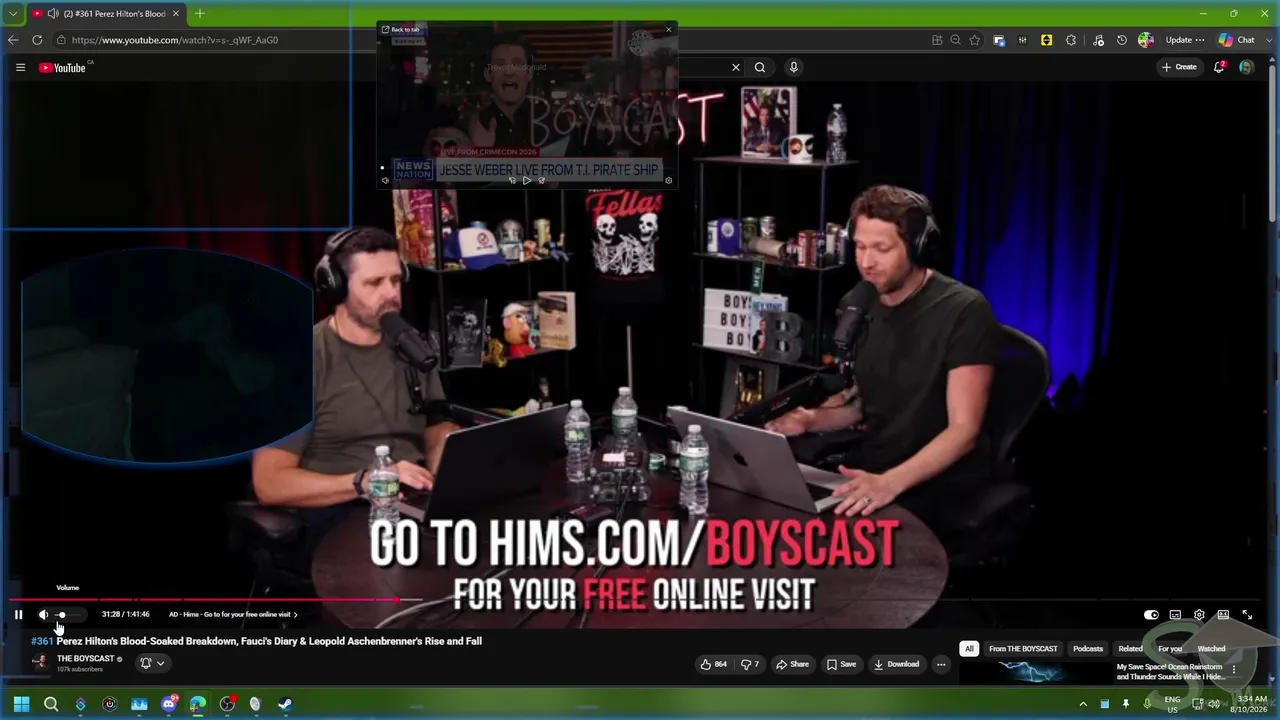
Task: Mute the video with the speaker icon
Action: point(43,615)
